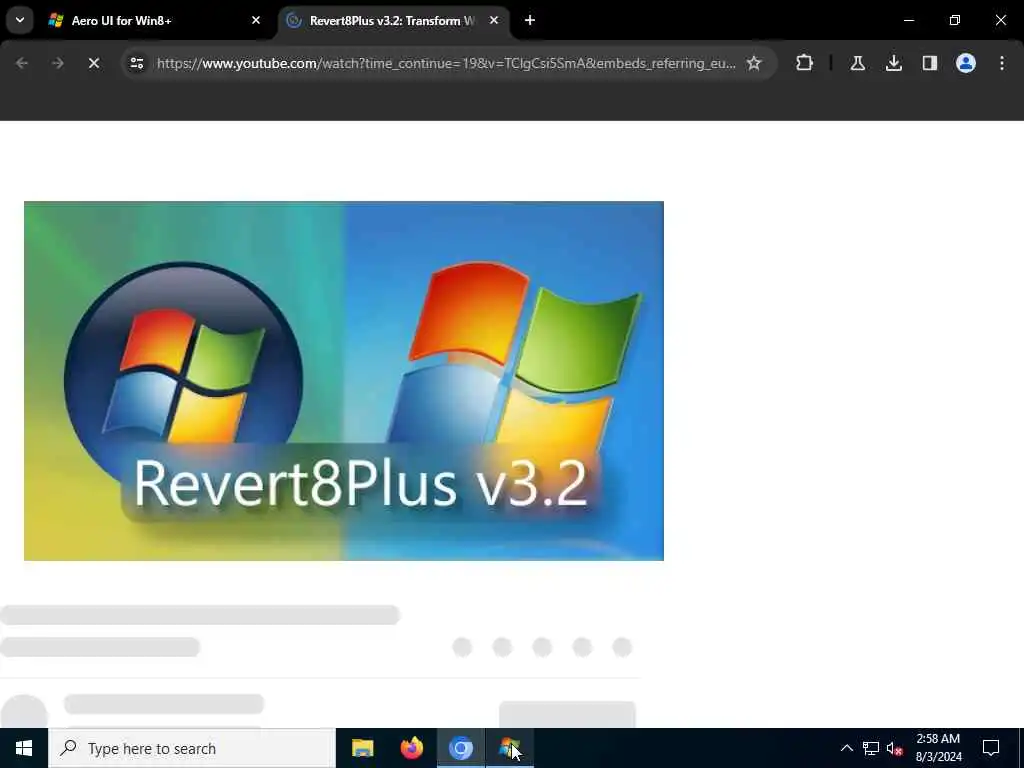
Task: Bookmark this page with the star icon
Action: (x=754, y=63)
